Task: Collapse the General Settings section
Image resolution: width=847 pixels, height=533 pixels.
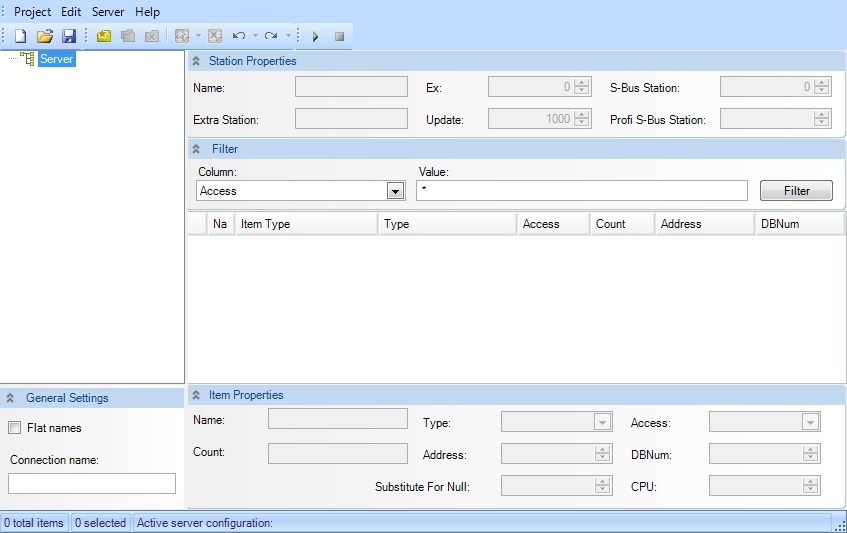Action: (10, 398)
